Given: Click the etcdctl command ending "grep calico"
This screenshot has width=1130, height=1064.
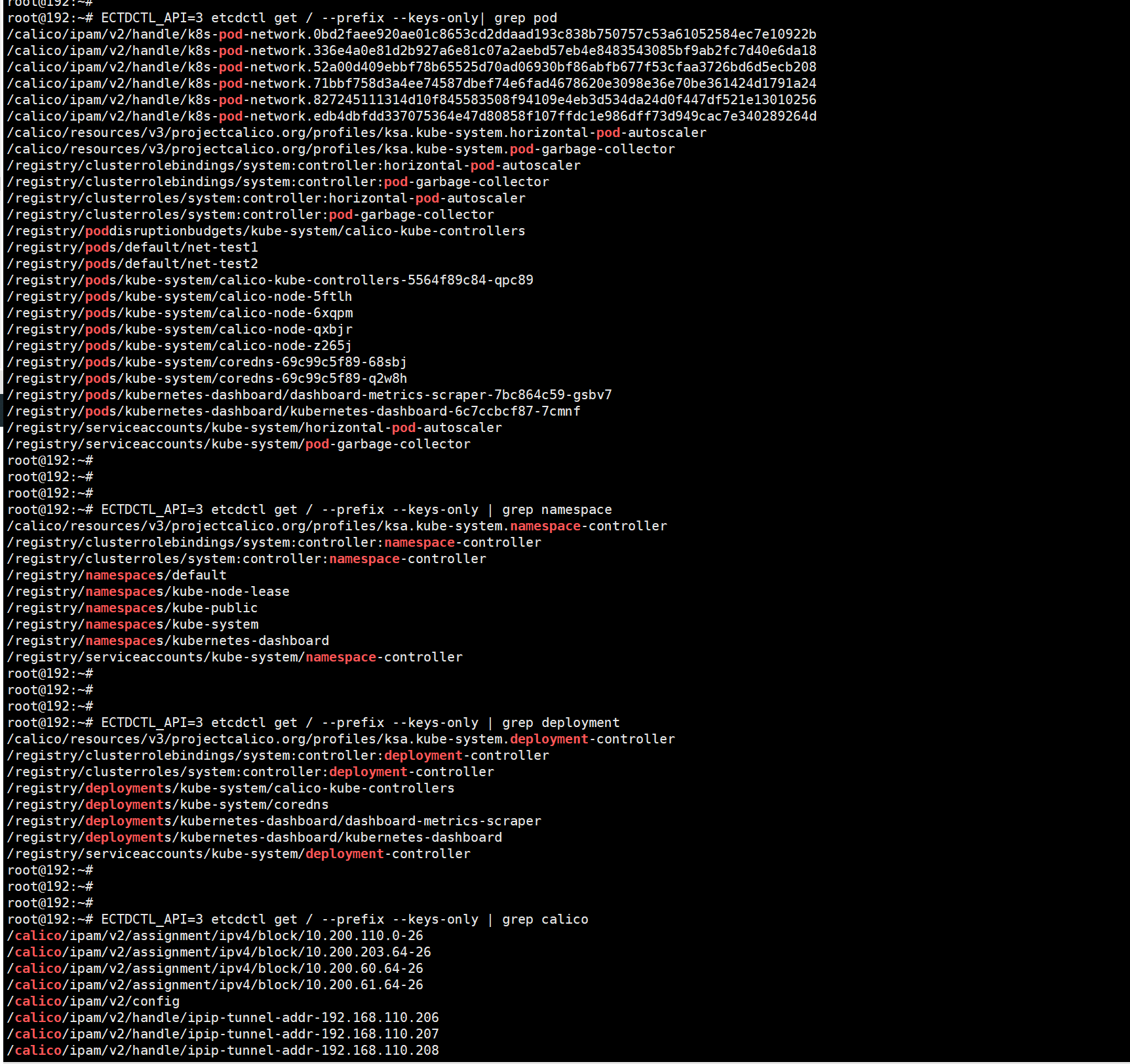Looking at the screenshot, I should [345, 919].
